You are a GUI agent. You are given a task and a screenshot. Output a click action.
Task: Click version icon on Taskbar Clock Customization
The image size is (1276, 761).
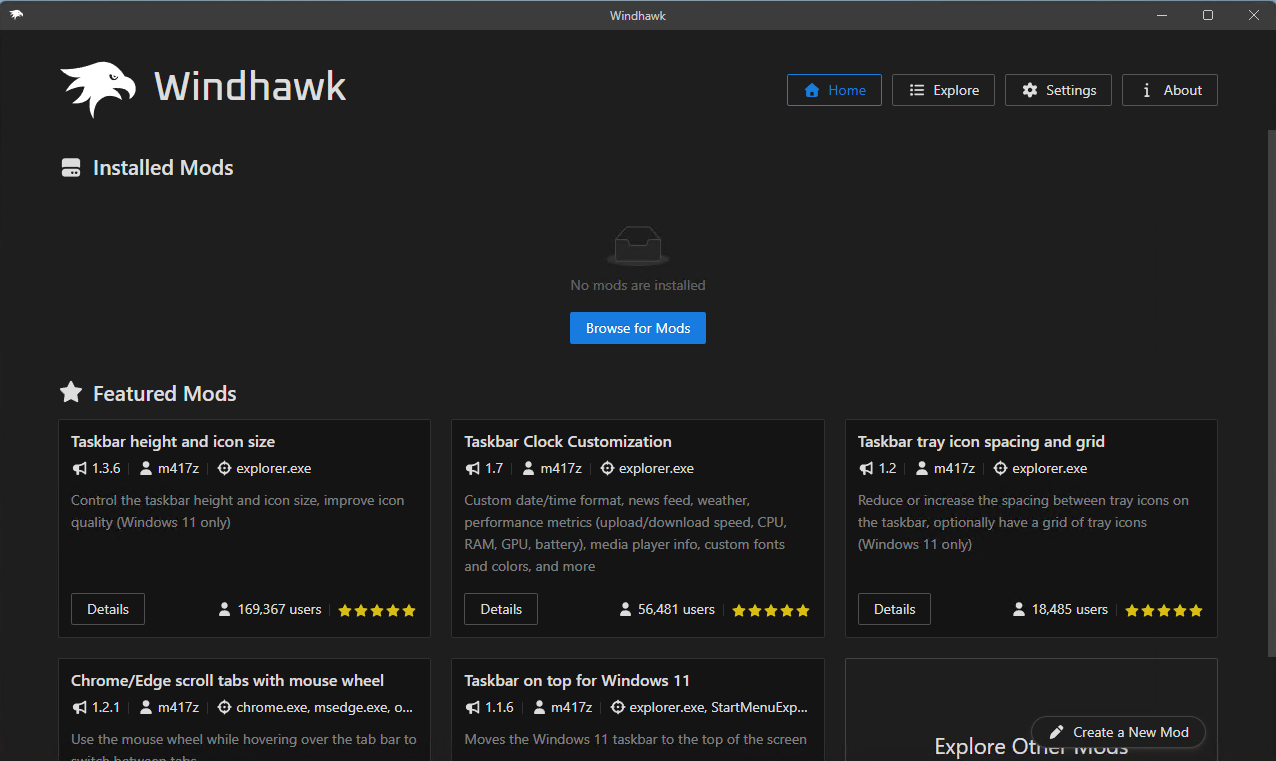(x=473, y=468)
